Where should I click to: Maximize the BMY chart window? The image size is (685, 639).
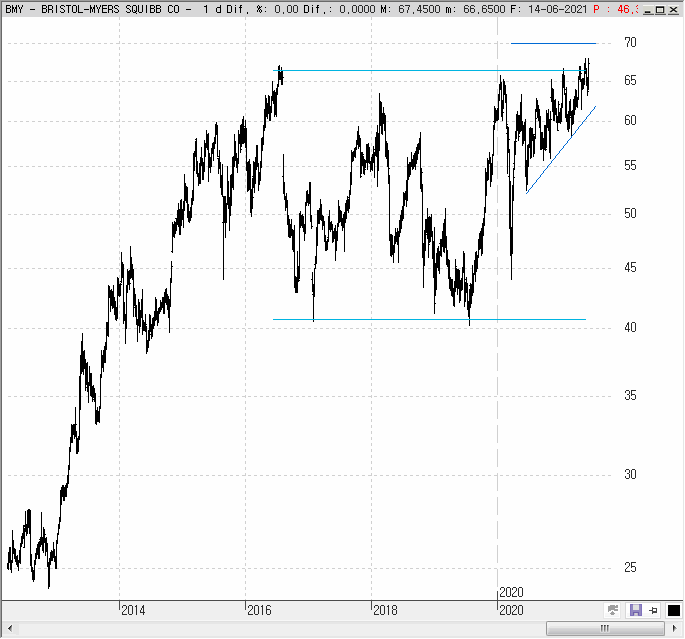pos(661,10)
